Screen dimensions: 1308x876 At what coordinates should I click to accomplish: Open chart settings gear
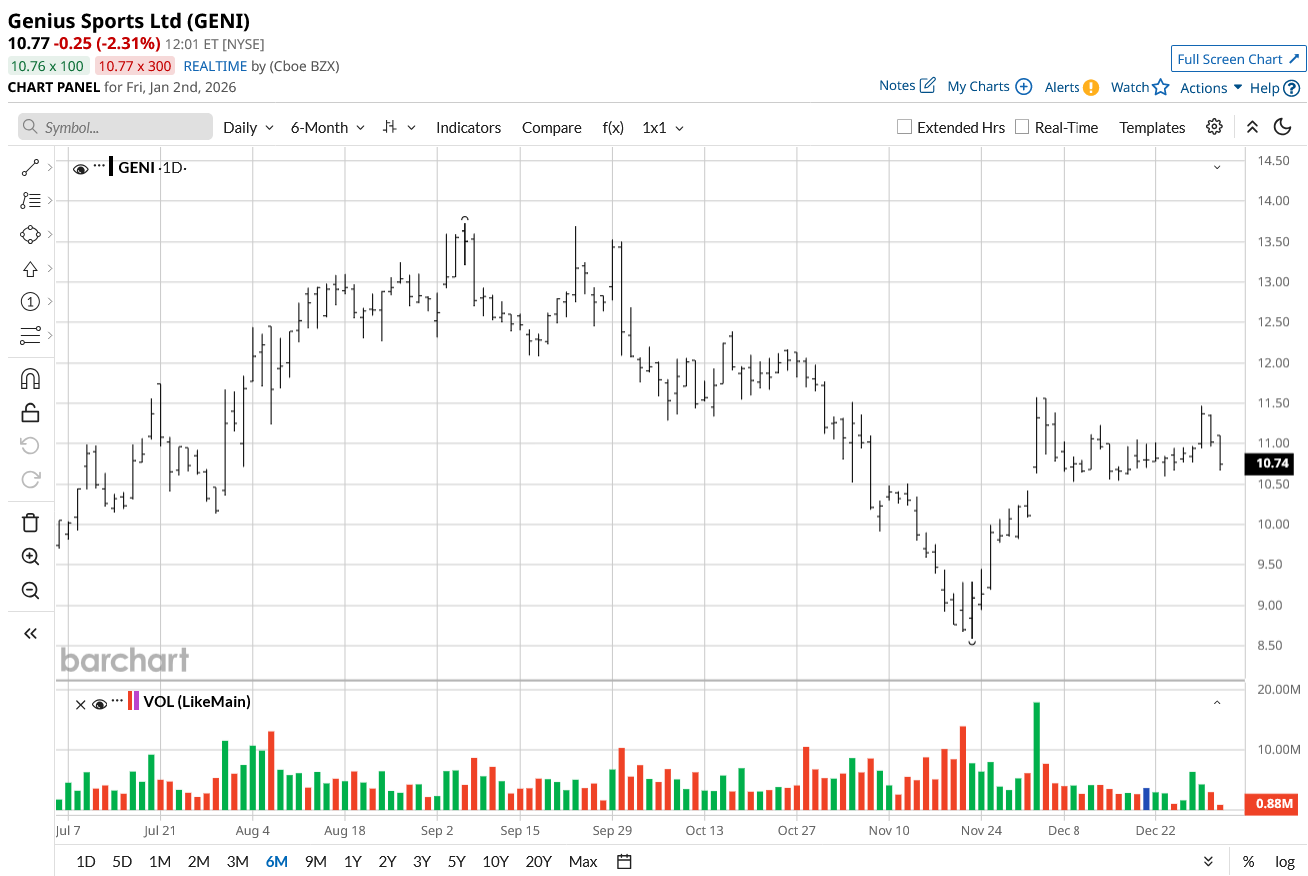click(1214, 127)
